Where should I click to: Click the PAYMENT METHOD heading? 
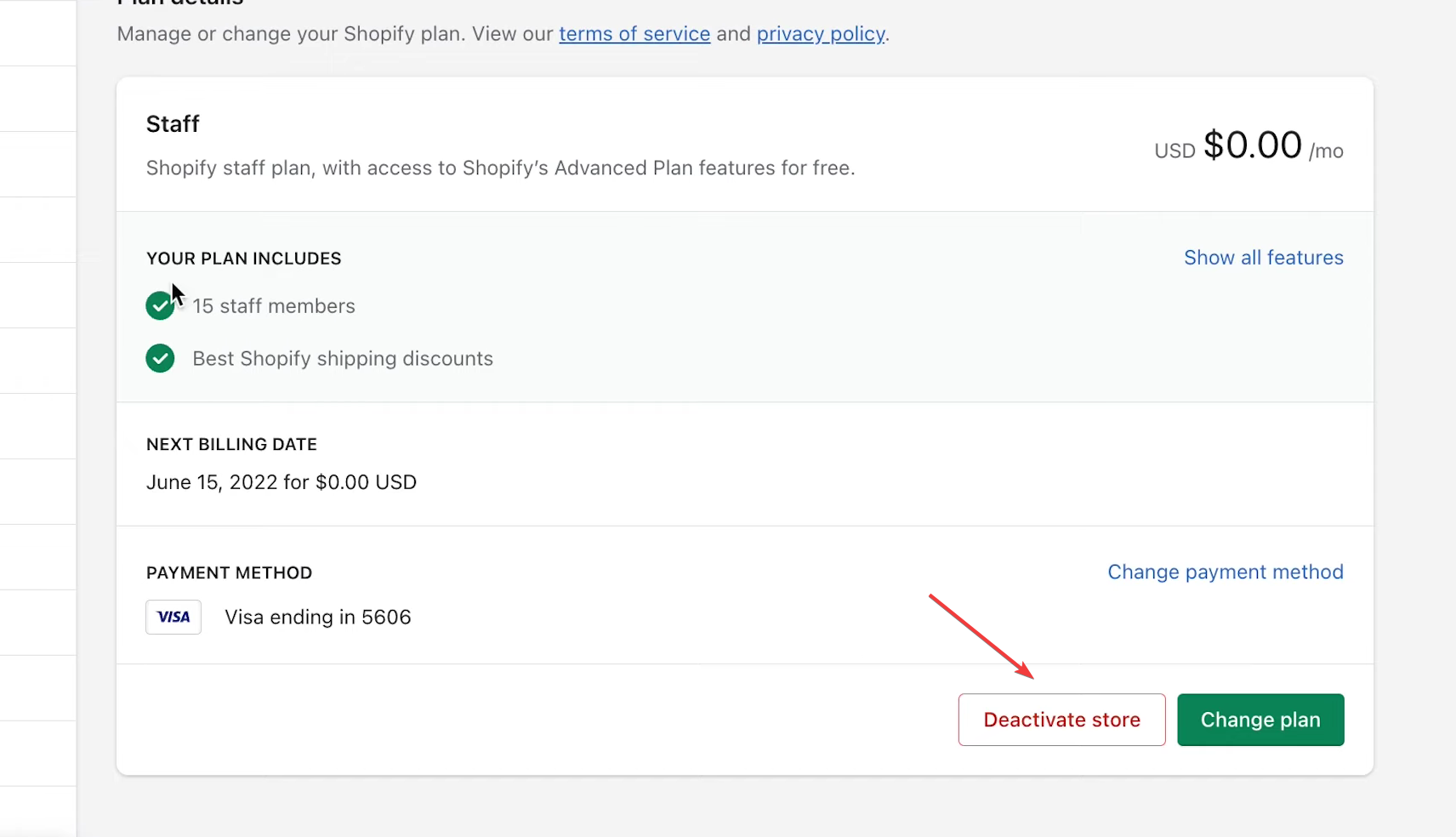[x=229, y=573]
